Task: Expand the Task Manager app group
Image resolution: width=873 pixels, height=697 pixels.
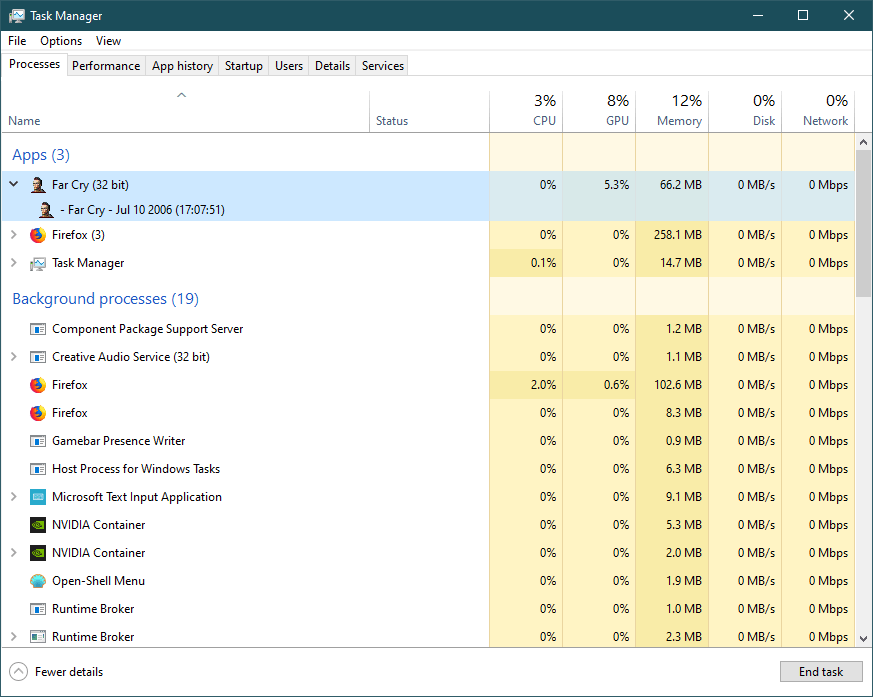Action: pyautogui.click(x=14, y=263)
